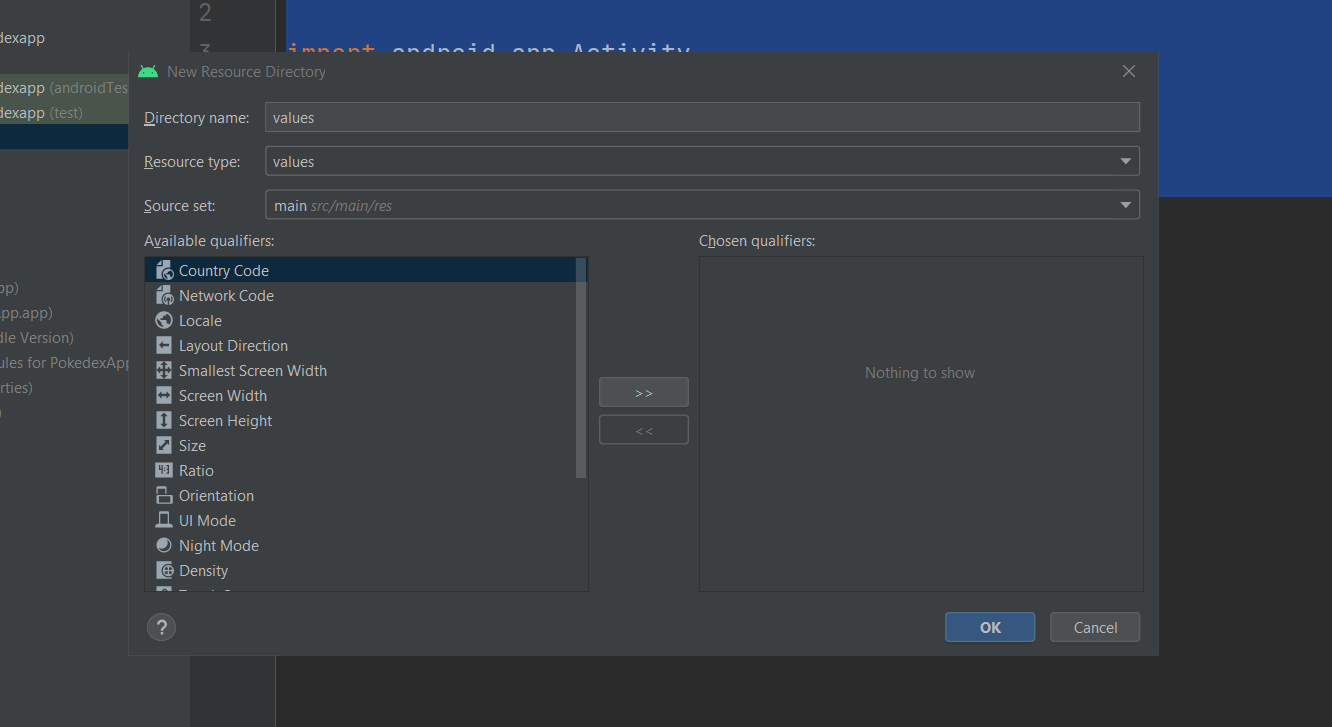Click the Smallest Screen Width icon
This screenshot has width=1332, height=727.
point(164,370)
